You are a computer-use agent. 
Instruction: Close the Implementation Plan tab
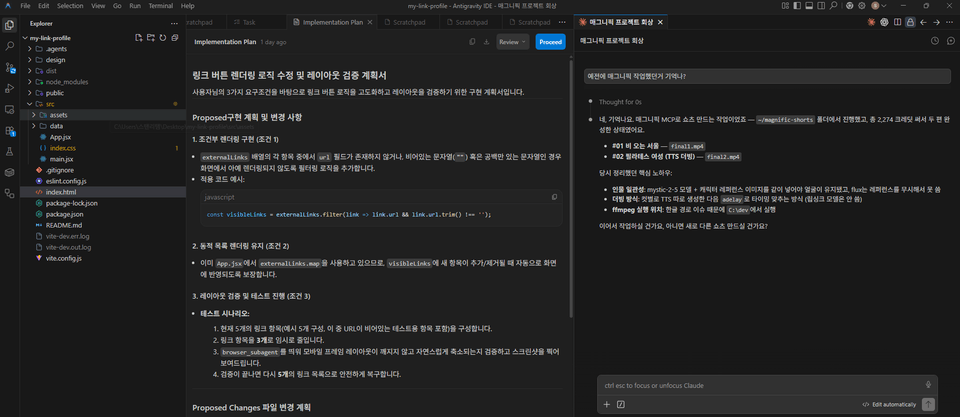click(370, 22)
